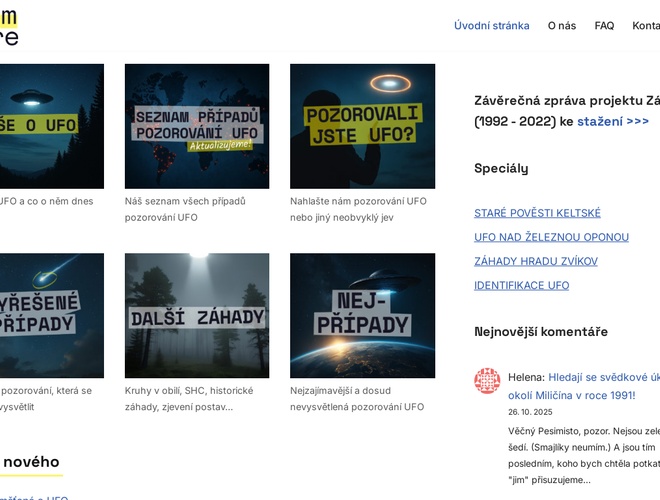This screenshot has width=660, height=500.
Task: Open the 'Pozorovali jste UFO?' thumbnail
Action: 362,126
